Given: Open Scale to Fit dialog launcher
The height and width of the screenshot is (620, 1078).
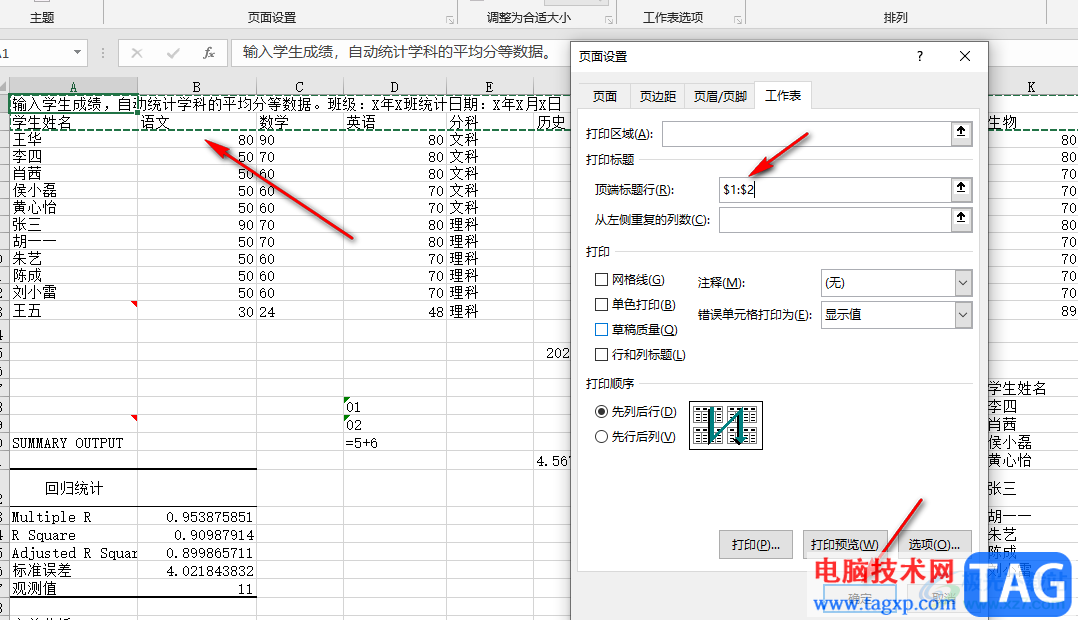Looking at the screenshot, I should pyautogui.click(x=609, y=20).
